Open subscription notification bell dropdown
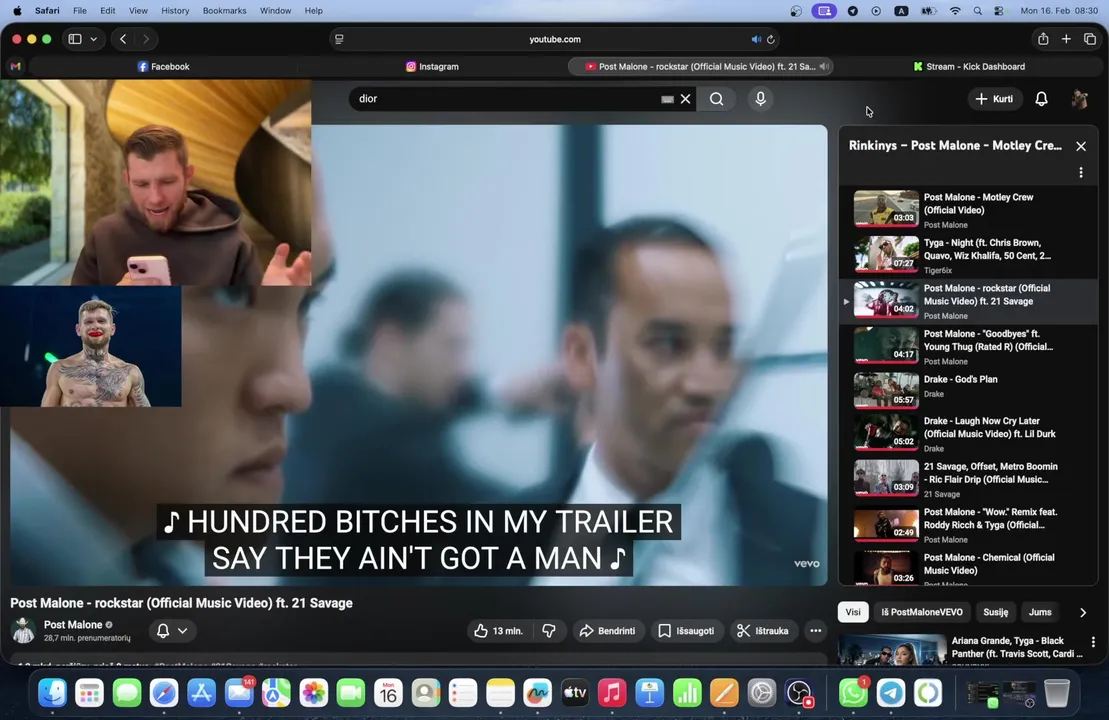Viewport: 1109px width, 720px height. tap(172, 631)
